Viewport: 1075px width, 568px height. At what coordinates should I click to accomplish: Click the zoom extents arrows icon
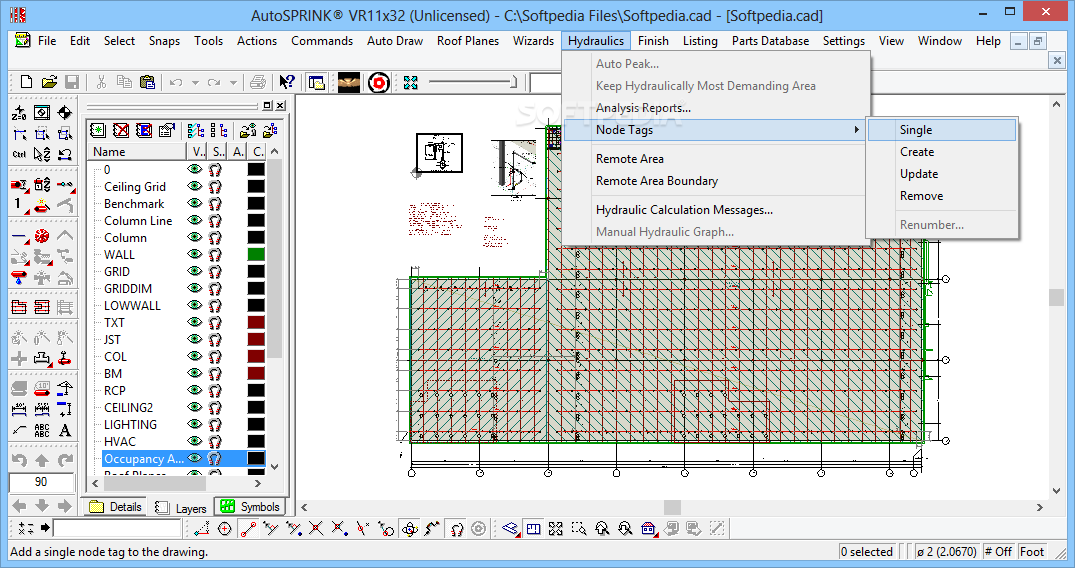(411, 83)
